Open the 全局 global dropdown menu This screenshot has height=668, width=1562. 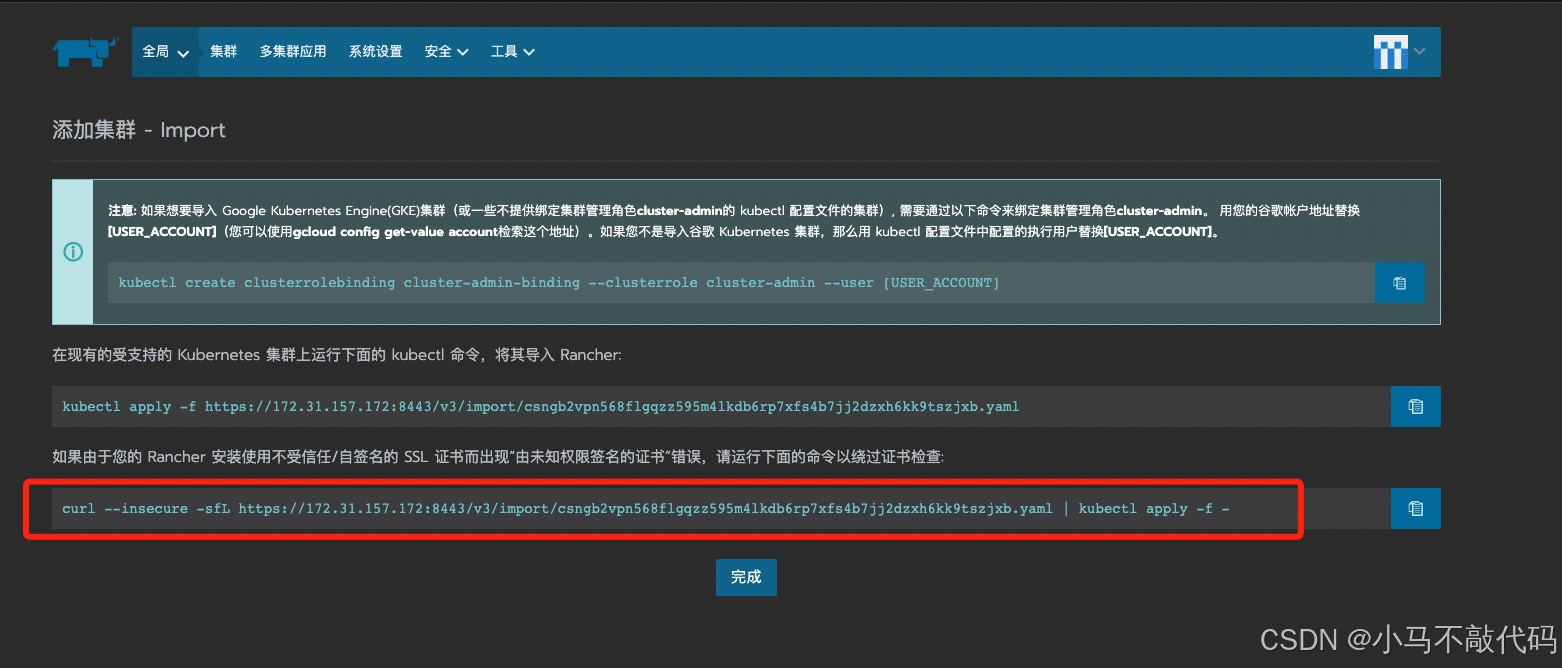(166, 52)
